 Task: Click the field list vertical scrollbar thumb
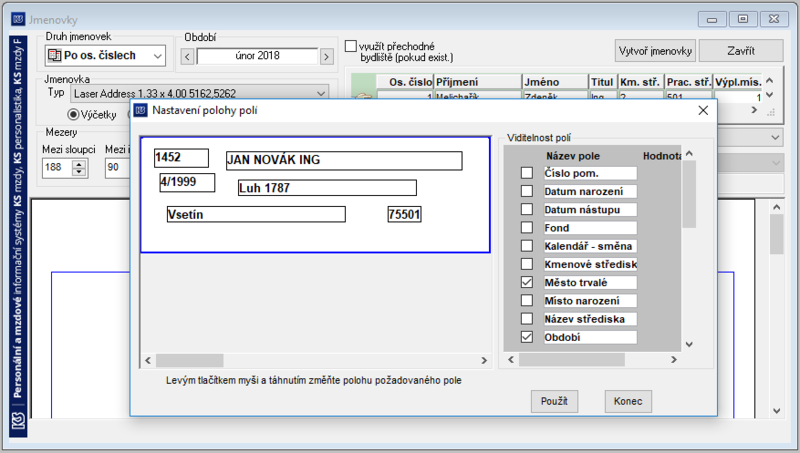pyautogui.click(x=689, y=194)
